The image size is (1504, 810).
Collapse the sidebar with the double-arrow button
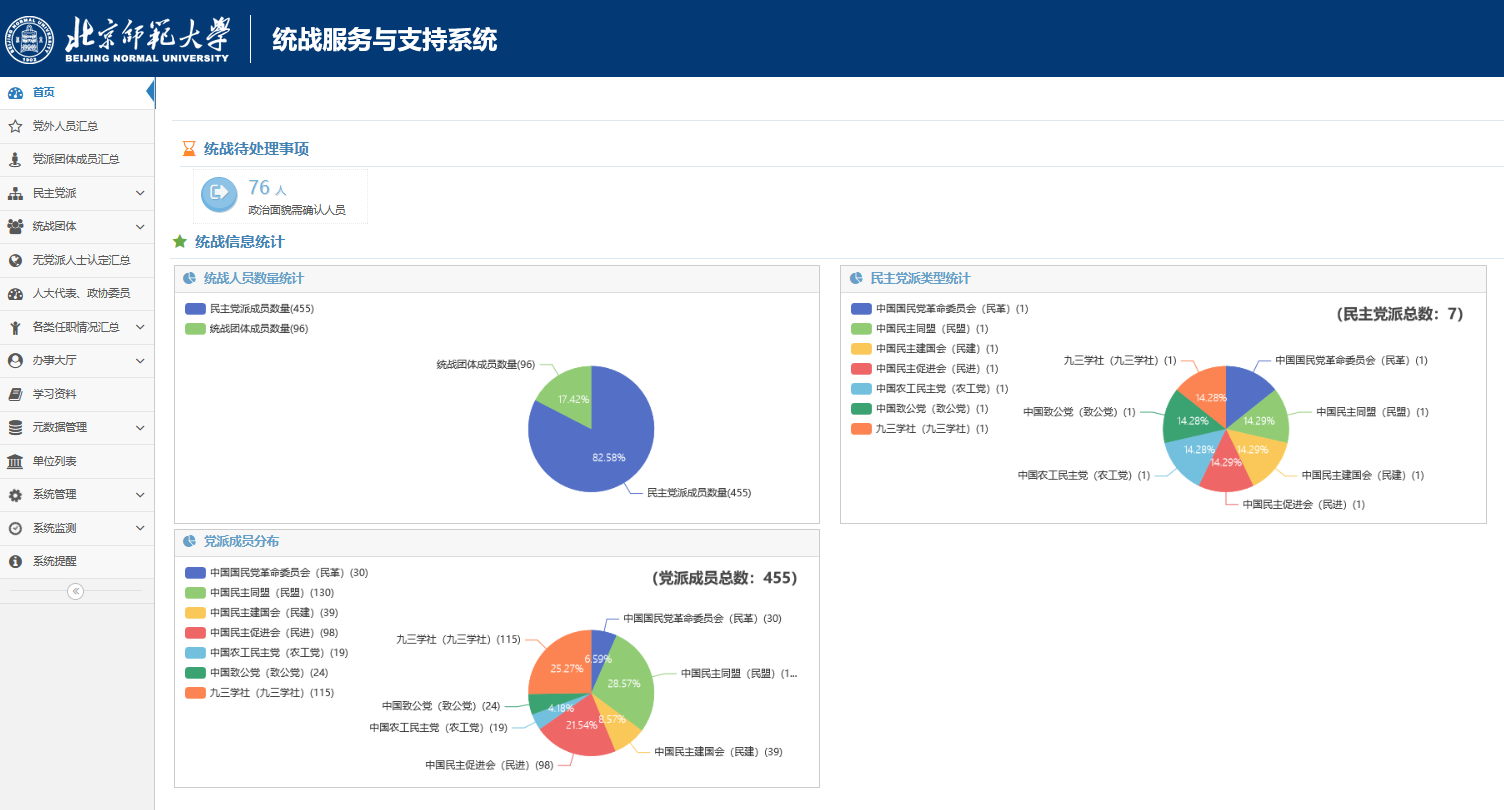click(x=76, y=591)
